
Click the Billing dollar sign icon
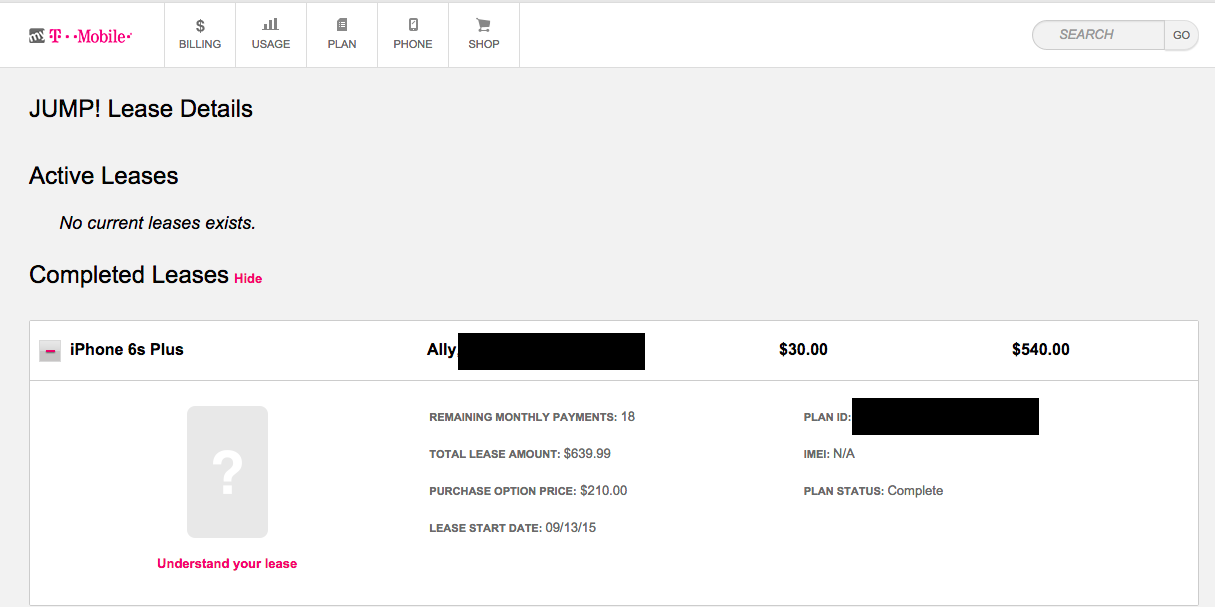pyautogui.click(x=200, y=25)
